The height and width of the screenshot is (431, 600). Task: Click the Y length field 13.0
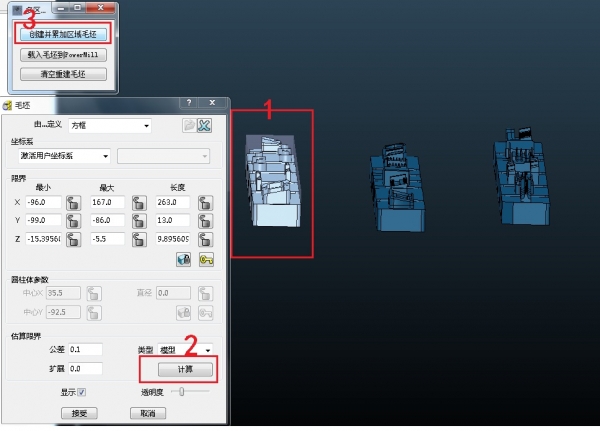point(173,220)
